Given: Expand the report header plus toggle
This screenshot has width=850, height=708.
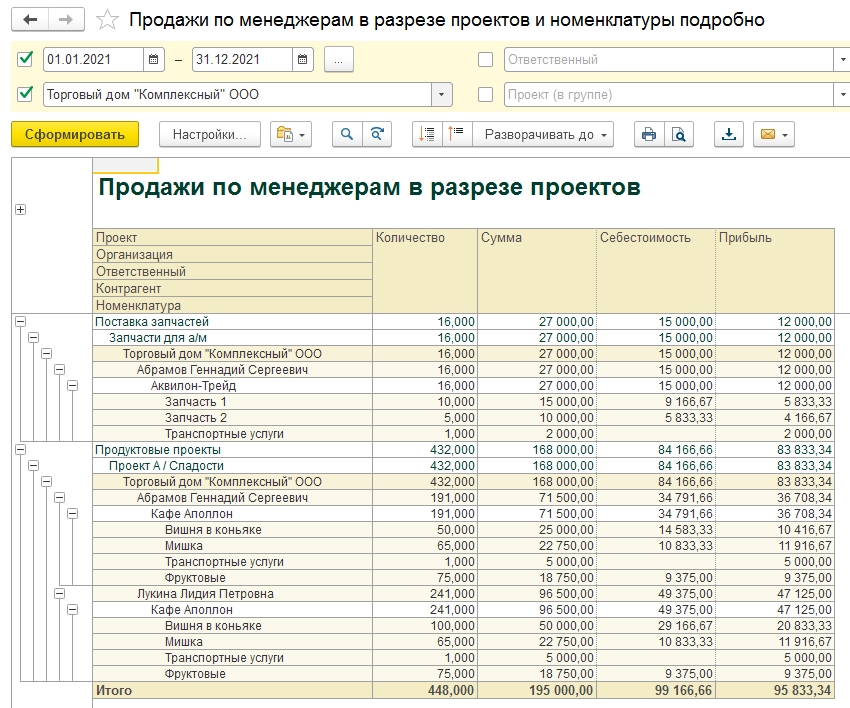Looking at the screenshot, I should click(21, 210).
